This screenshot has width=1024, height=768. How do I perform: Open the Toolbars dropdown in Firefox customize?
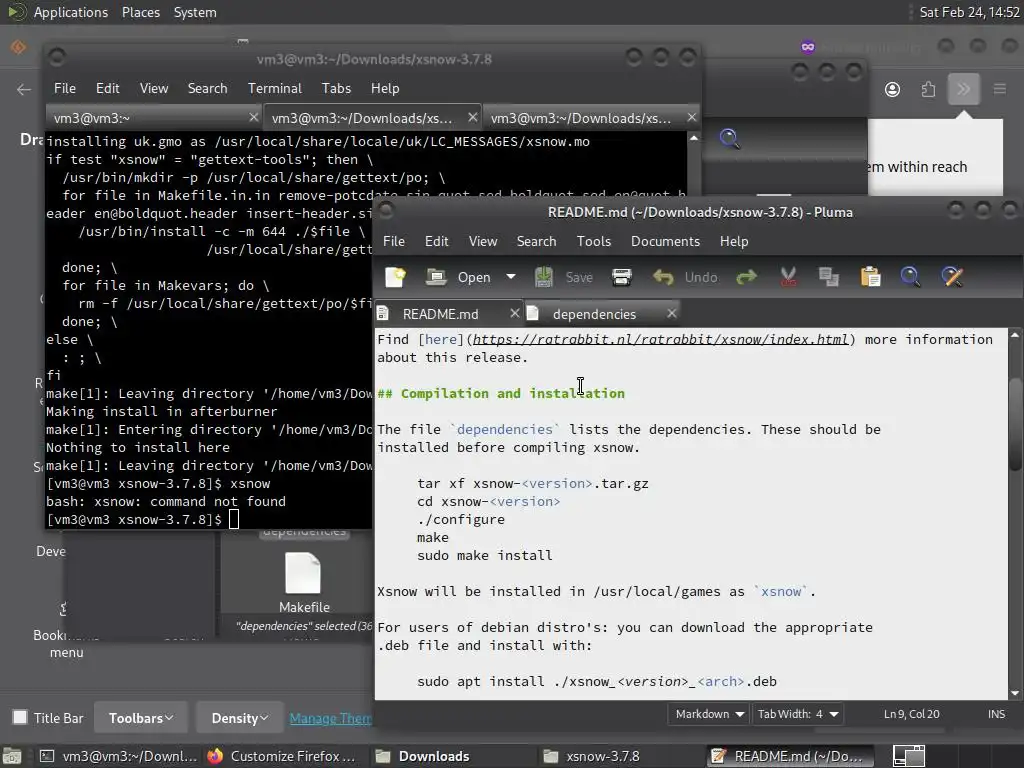pyautogui.click(x=141, y=718)
